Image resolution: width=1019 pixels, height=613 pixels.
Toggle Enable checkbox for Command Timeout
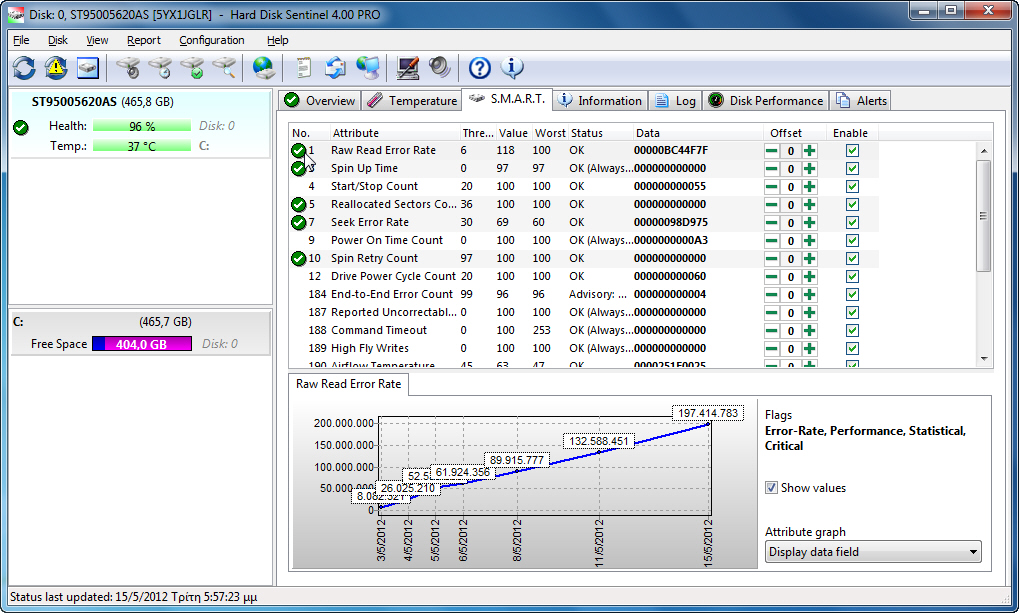pos(852,330)
